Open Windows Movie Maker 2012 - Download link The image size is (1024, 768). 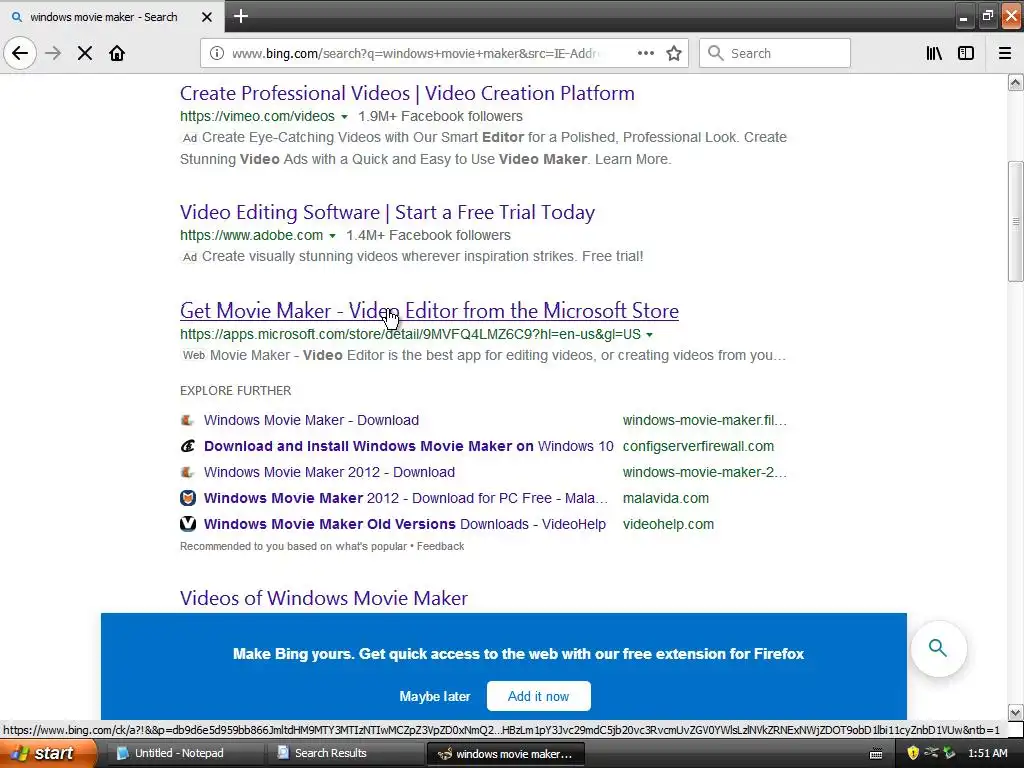click(x=329, y=472)
